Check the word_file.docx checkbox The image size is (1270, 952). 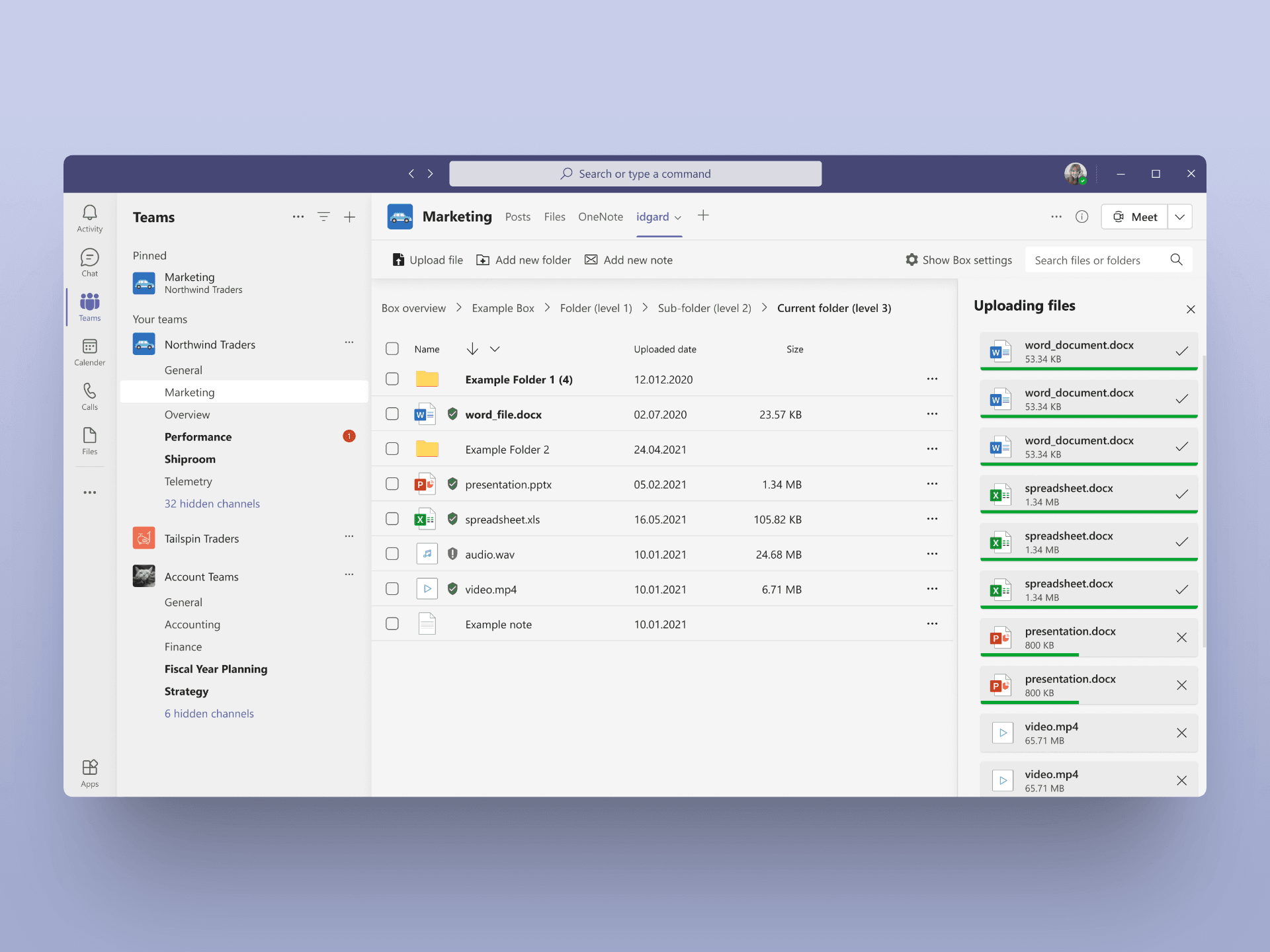tap(392, 414)
